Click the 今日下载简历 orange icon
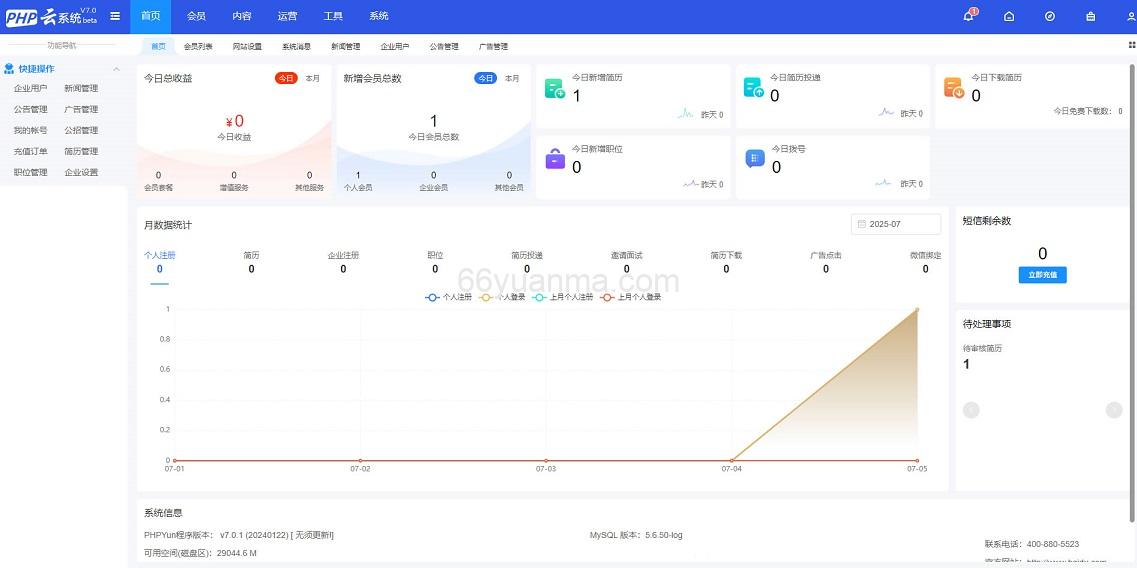Screen dimensions: 1137x568 click(x=954, y=88)
